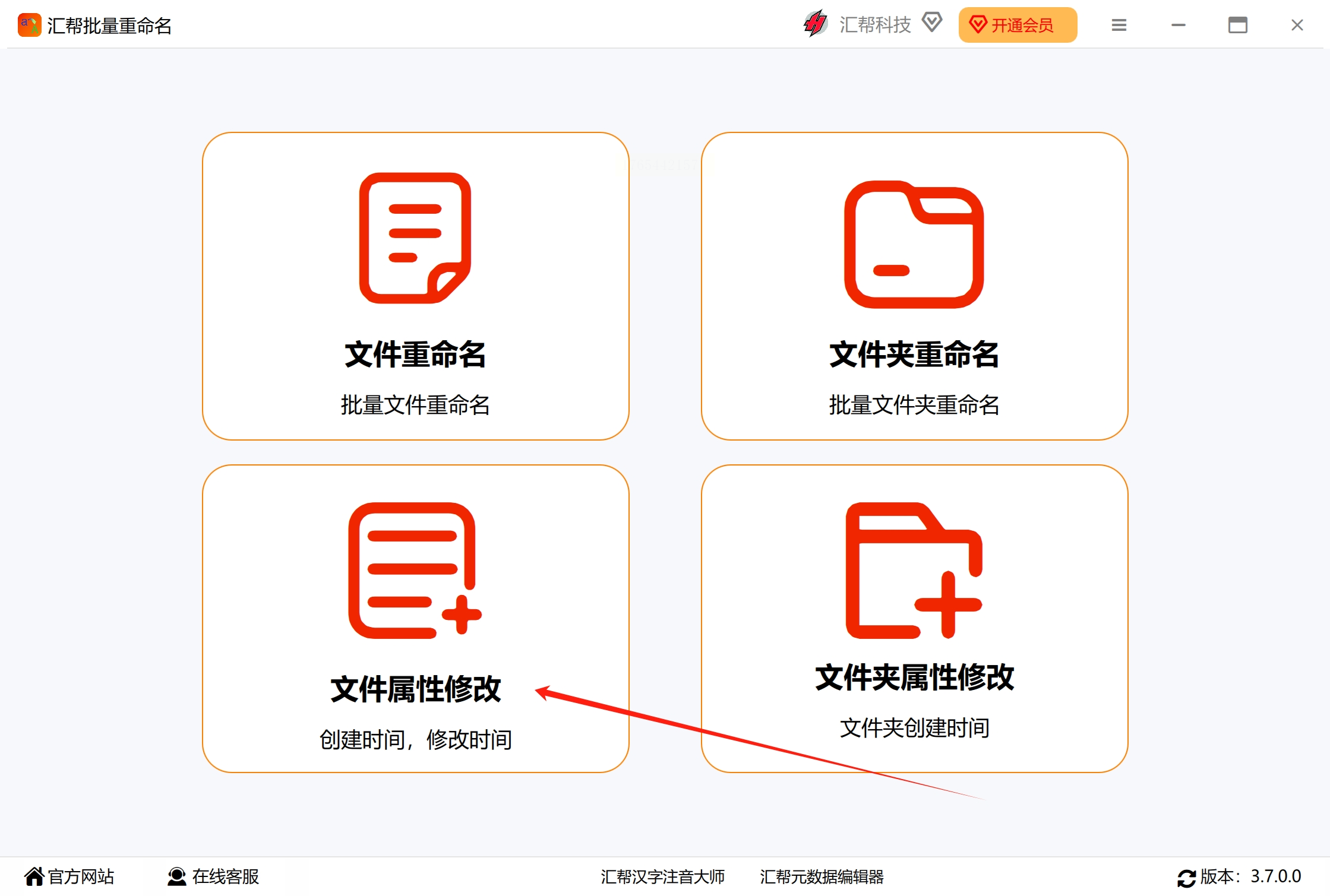Screen dimensions: 1330x896
Task: Click the 在线客服 headset avatar icon
Action: tap(176, 876)
